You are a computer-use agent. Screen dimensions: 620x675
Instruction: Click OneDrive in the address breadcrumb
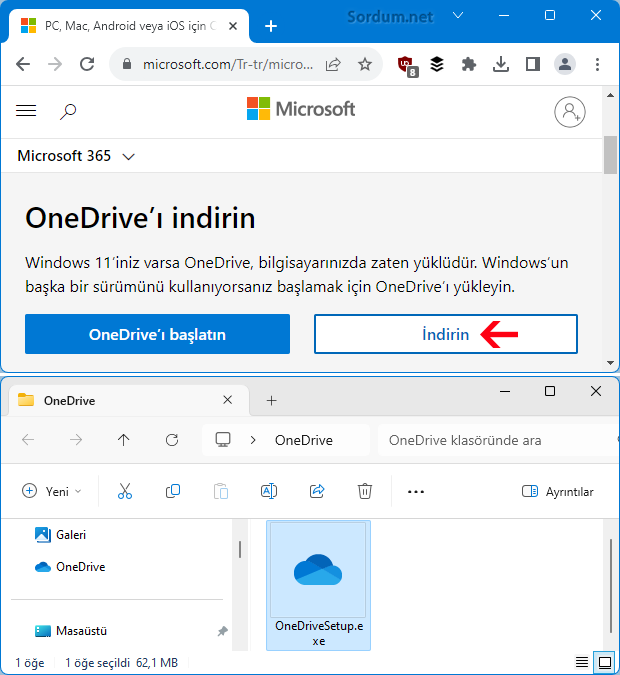click(304, 440)
